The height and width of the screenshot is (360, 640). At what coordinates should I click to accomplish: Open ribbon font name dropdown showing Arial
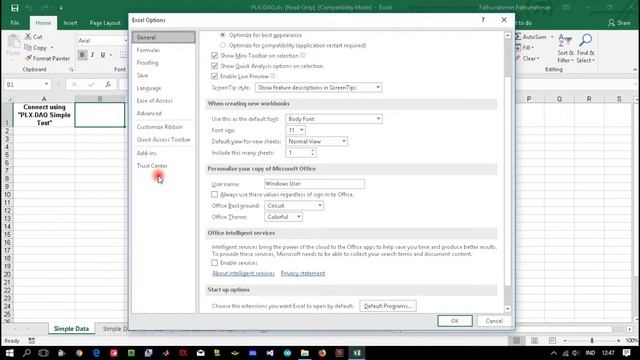pyautogui.click(x=125, y=40)
